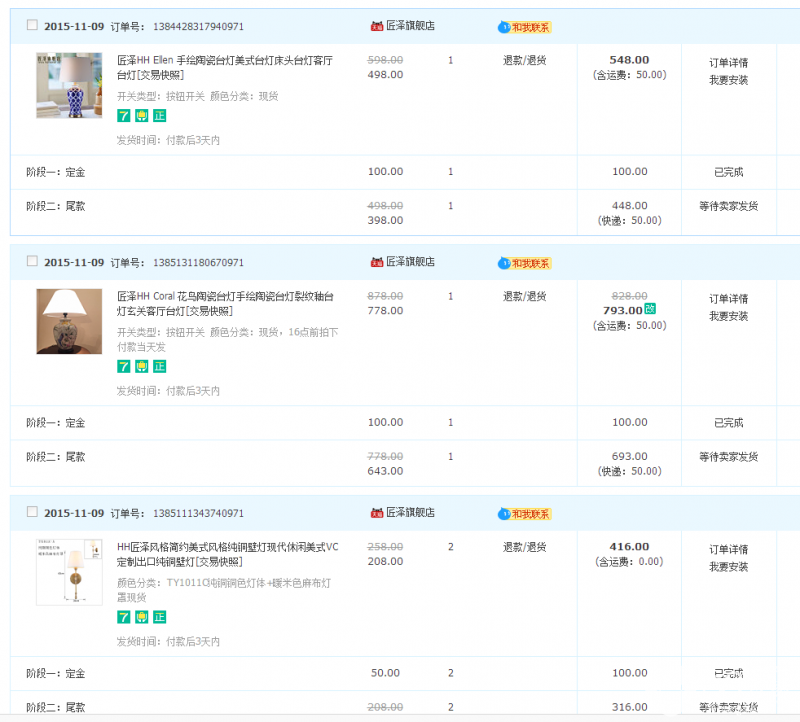Click the Tmall shop icon in the first order header

pos(377,26)
